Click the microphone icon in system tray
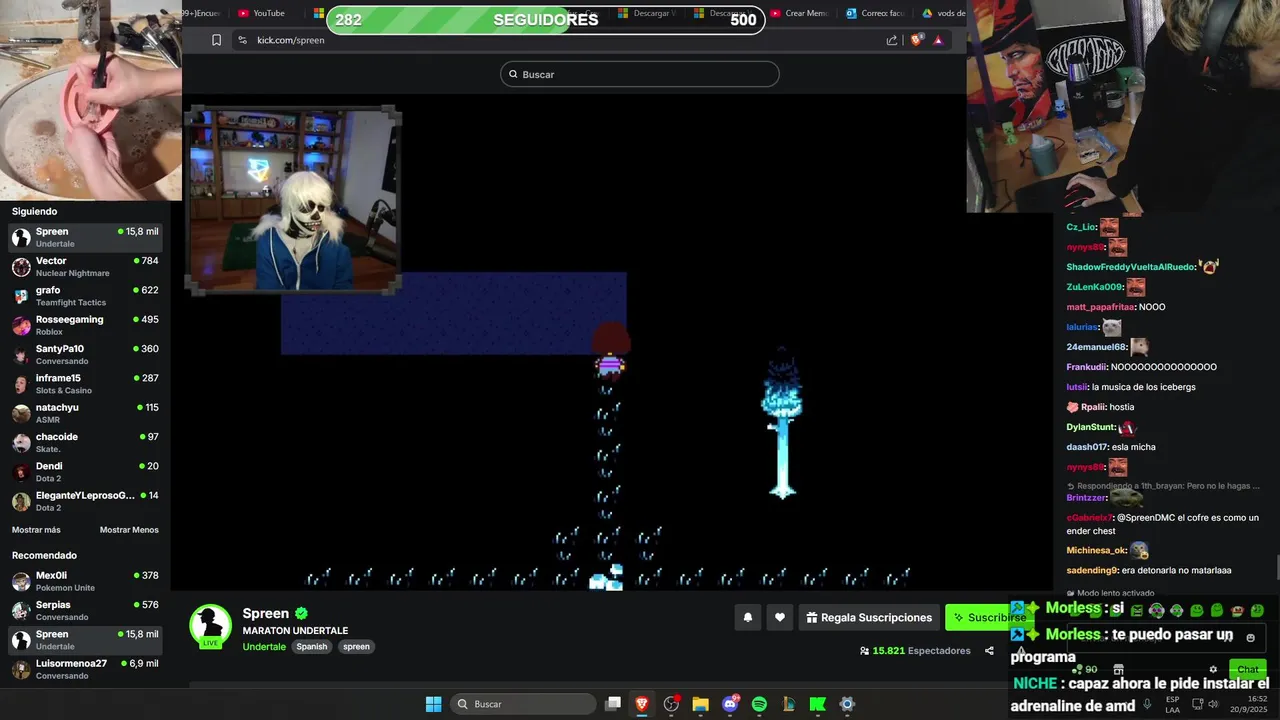The height and width of the screenshot is (720, 1280). [x=1147, y=704]
